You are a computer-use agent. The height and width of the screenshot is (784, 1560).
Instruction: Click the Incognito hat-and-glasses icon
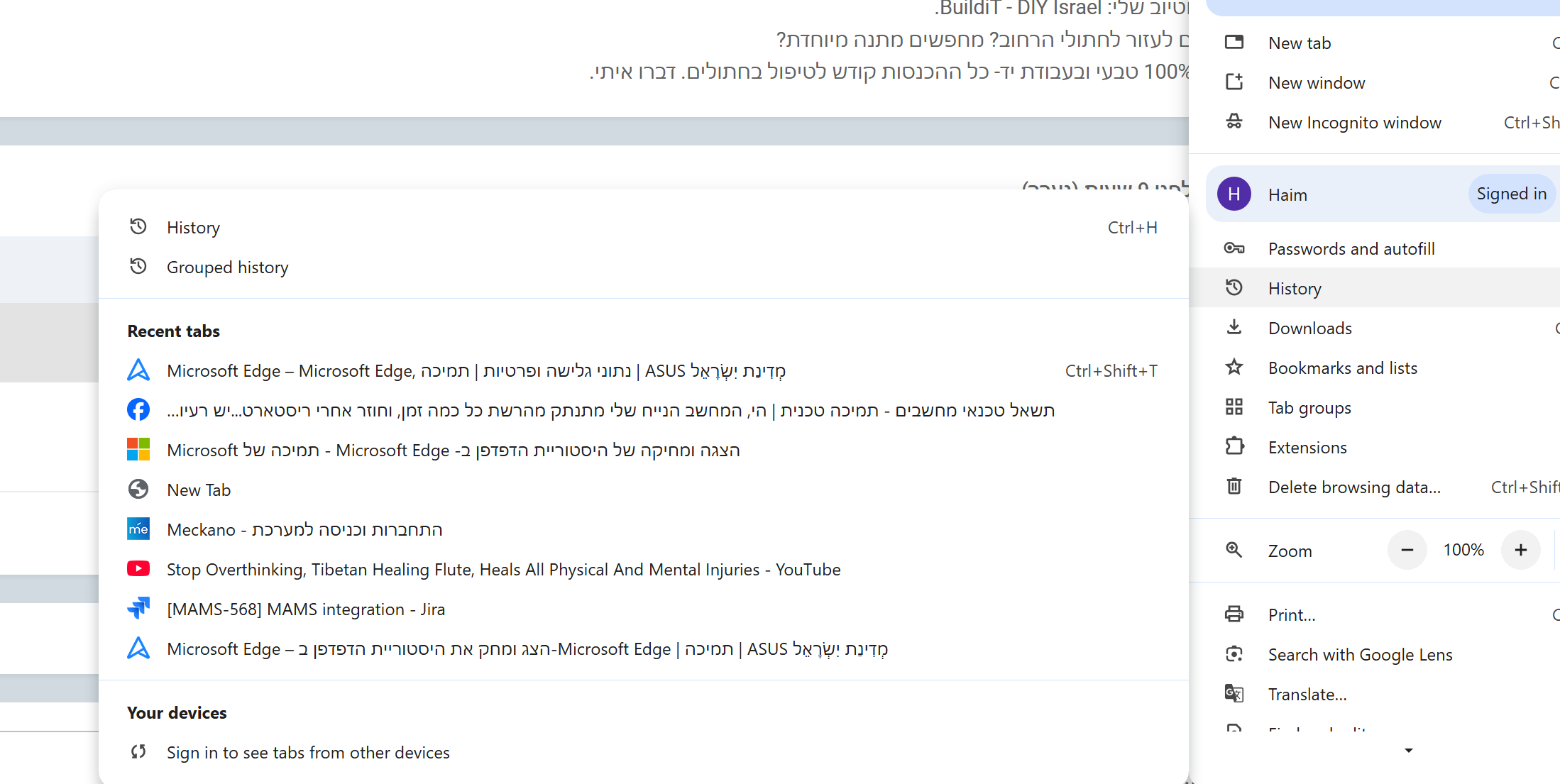tap(1234, 122)
